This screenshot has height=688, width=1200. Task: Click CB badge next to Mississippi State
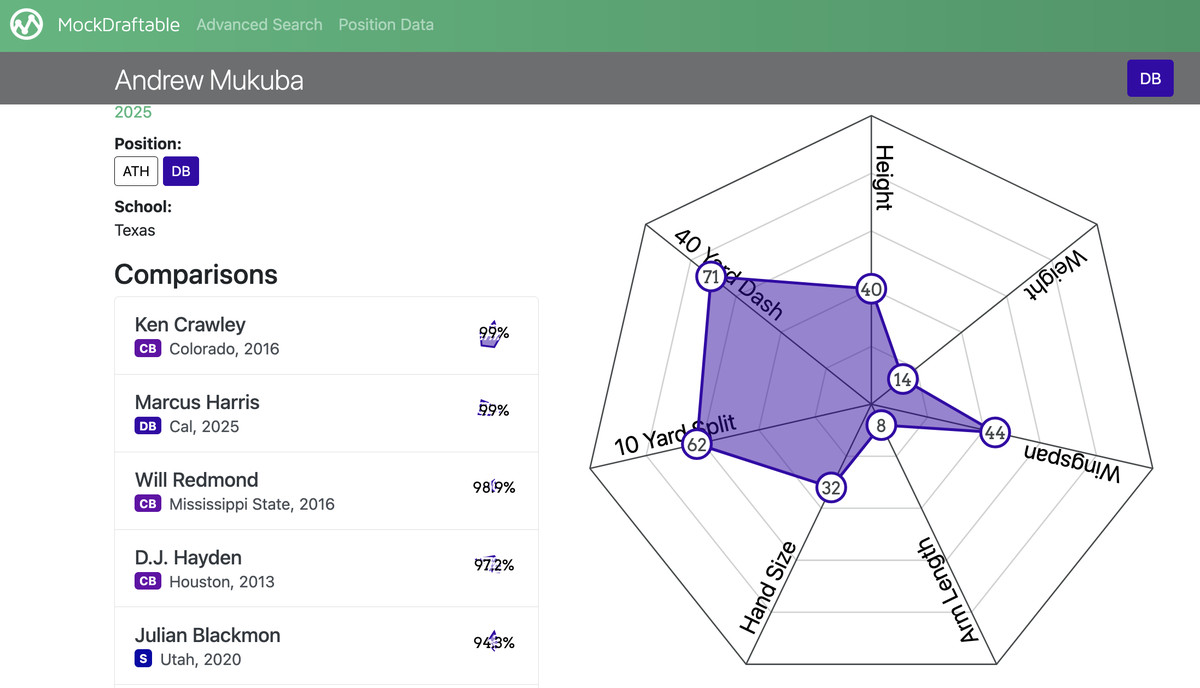[148, 504]
